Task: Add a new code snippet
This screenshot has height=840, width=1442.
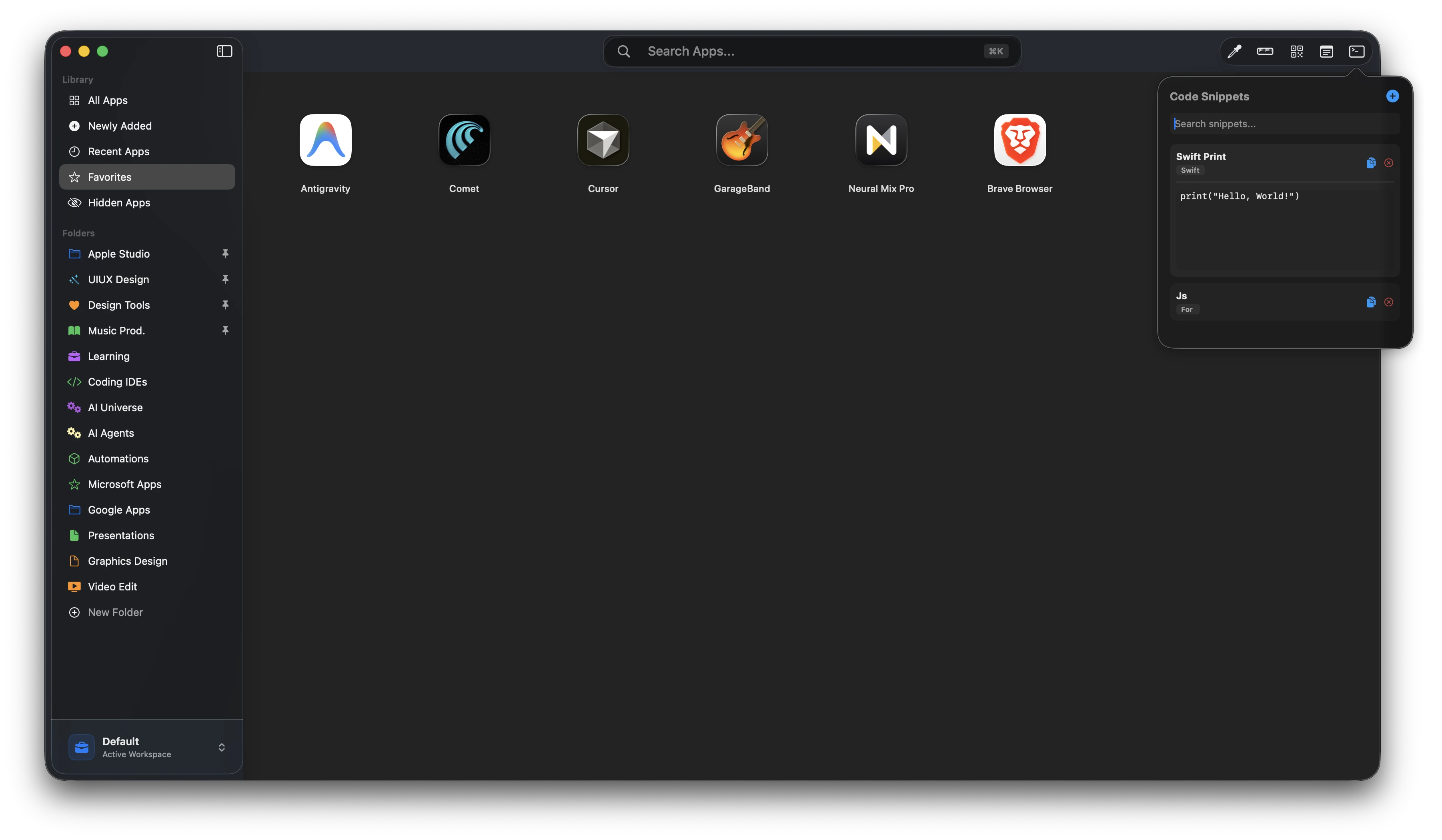Action: pos(1393,96)
